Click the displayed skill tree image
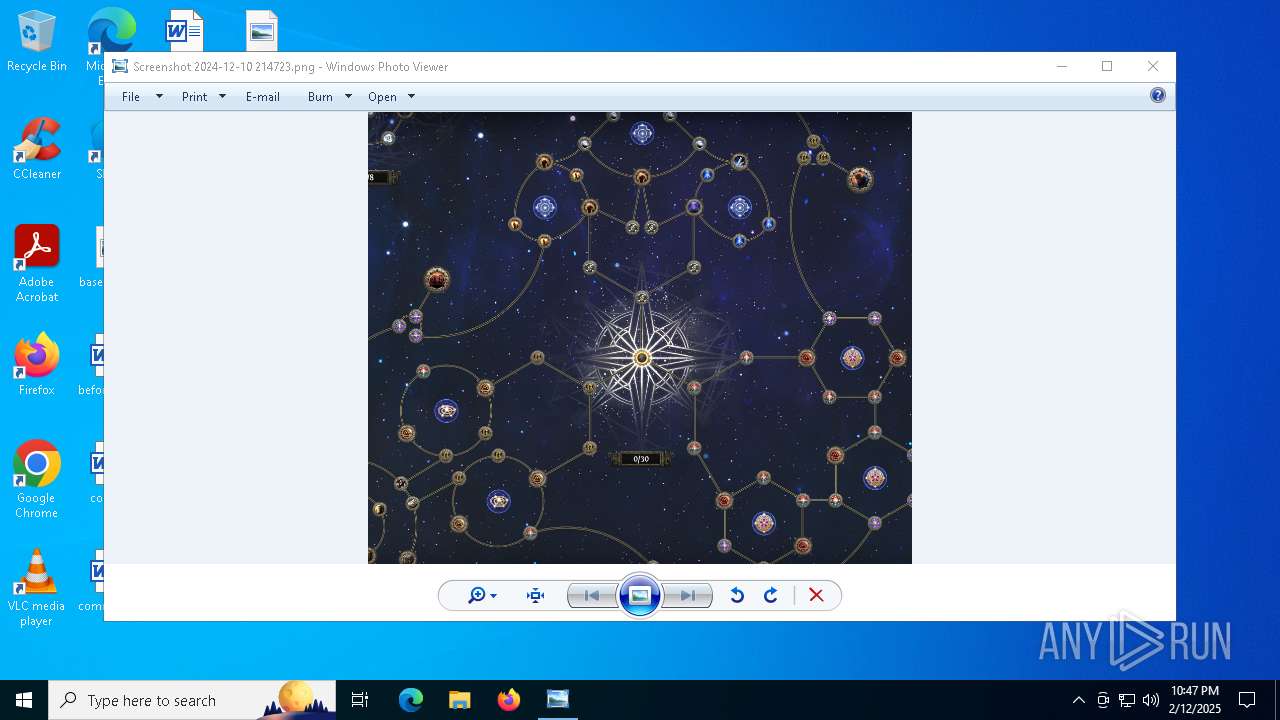The height and width of the screenshot is (720, 1280). click(640, 338)
